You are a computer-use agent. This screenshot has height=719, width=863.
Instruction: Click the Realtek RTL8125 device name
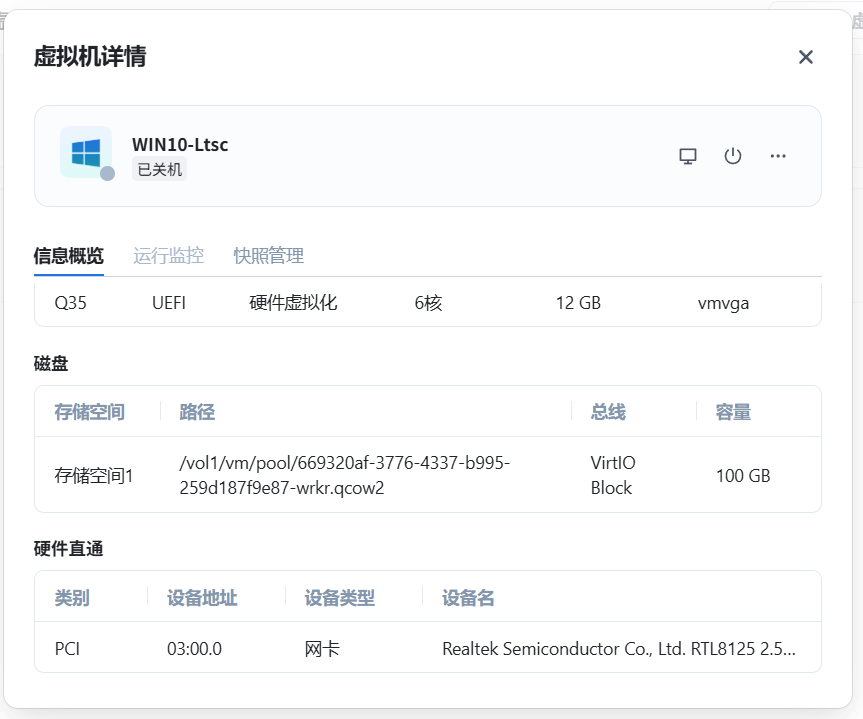[x=619, y=649]
